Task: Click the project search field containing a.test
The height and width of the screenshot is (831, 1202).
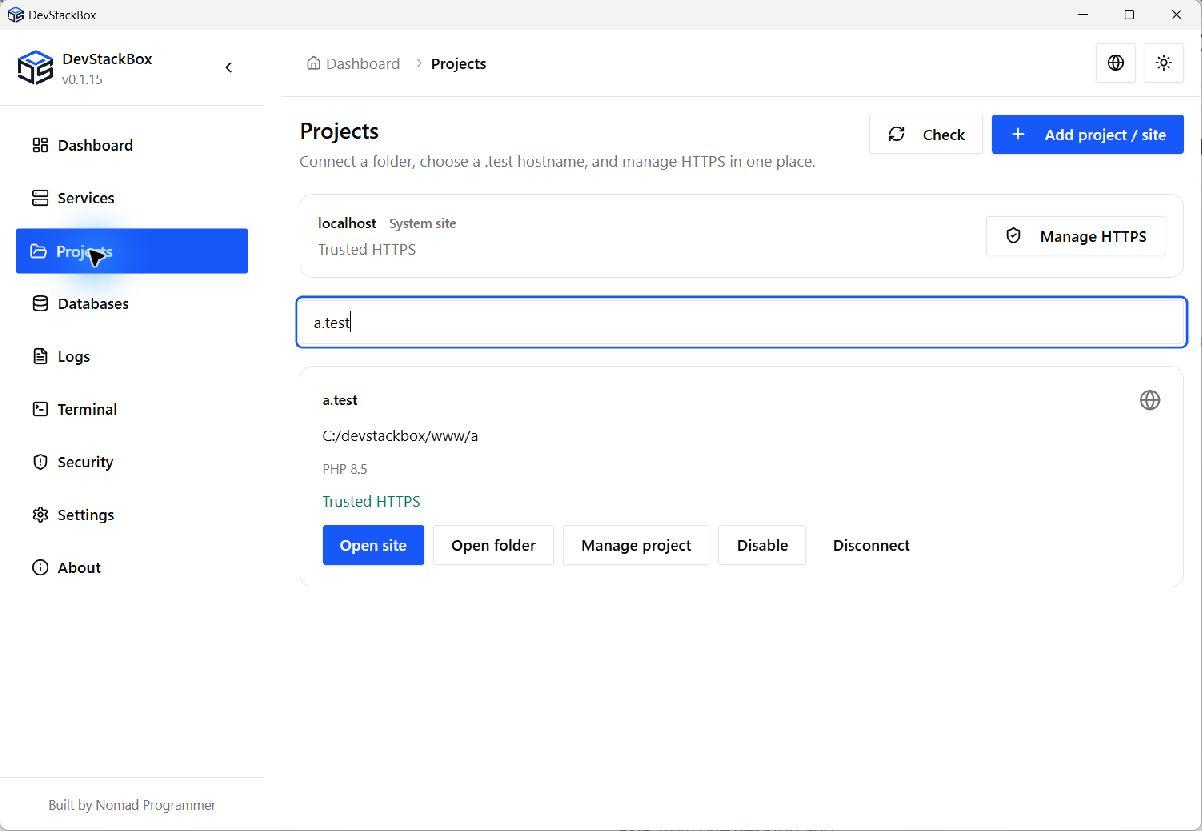Action: pyautogui.click(x=742, y=322)
